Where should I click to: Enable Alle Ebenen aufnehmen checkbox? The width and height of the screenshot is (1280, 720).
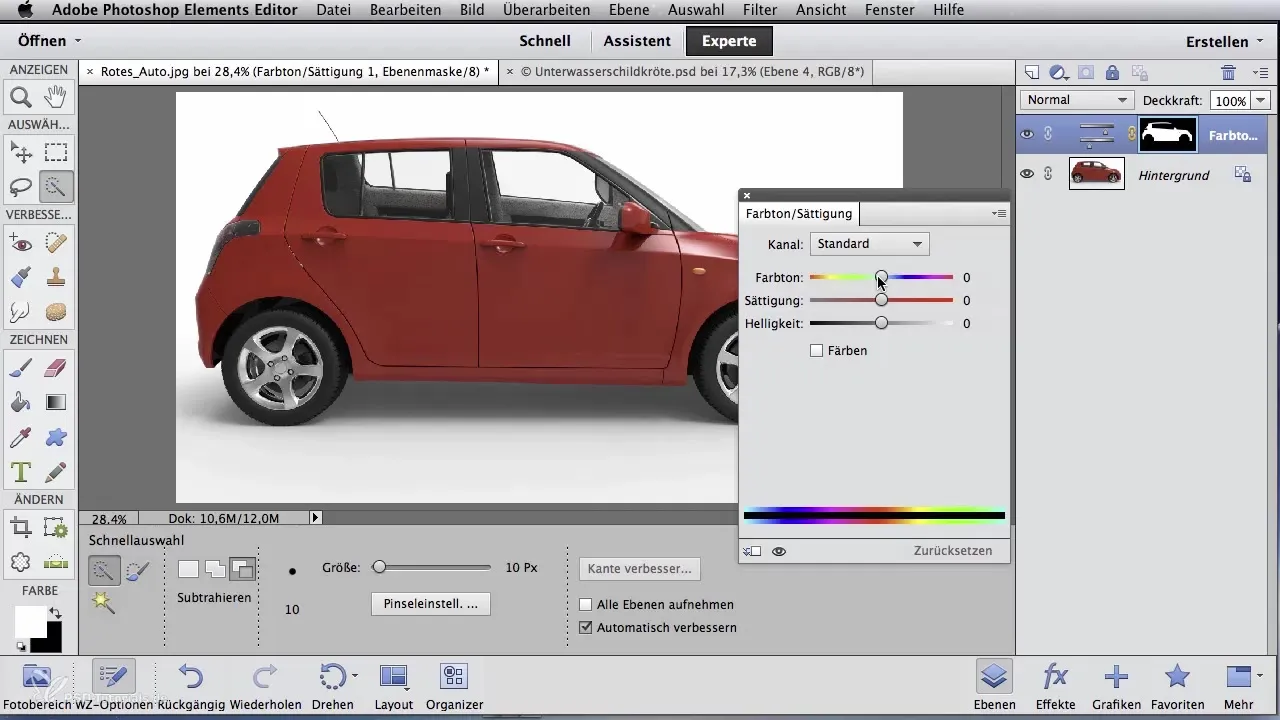tap(586, 605)
